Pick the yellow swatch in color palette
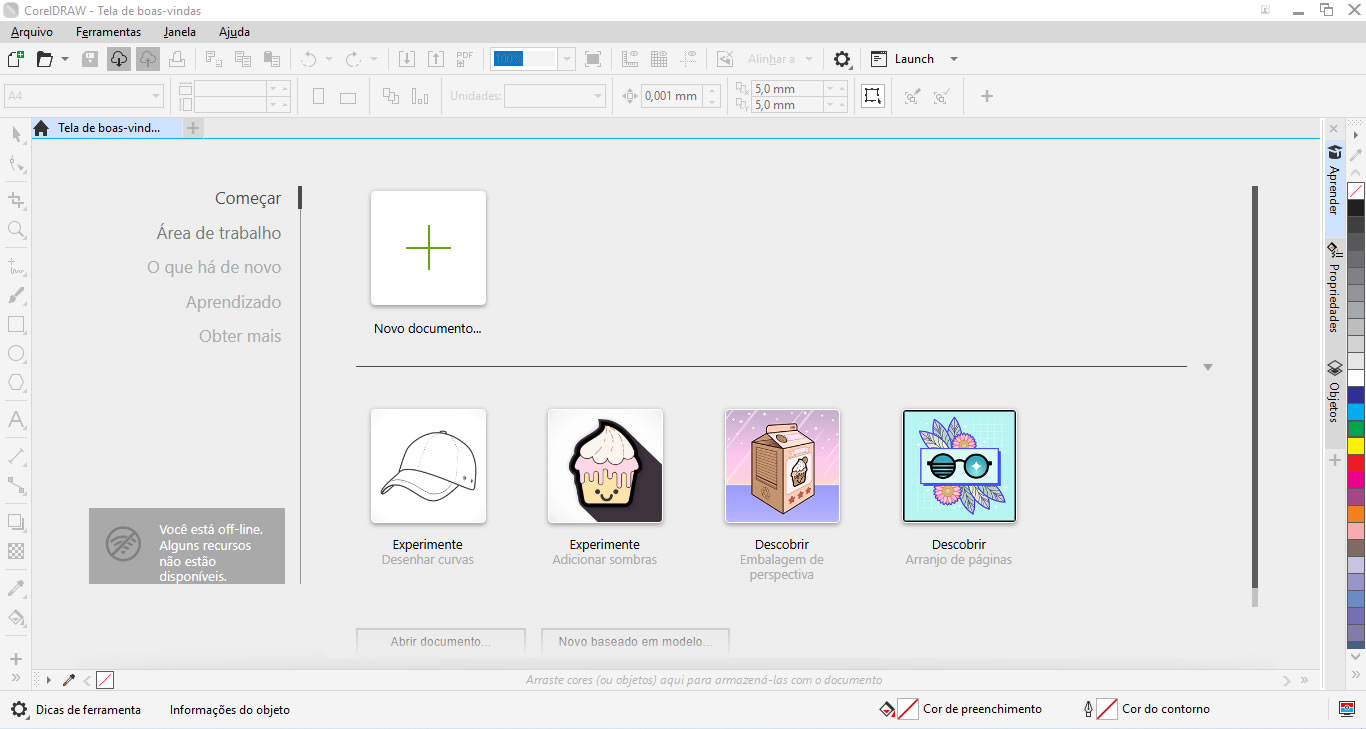 coord(1356,445)
